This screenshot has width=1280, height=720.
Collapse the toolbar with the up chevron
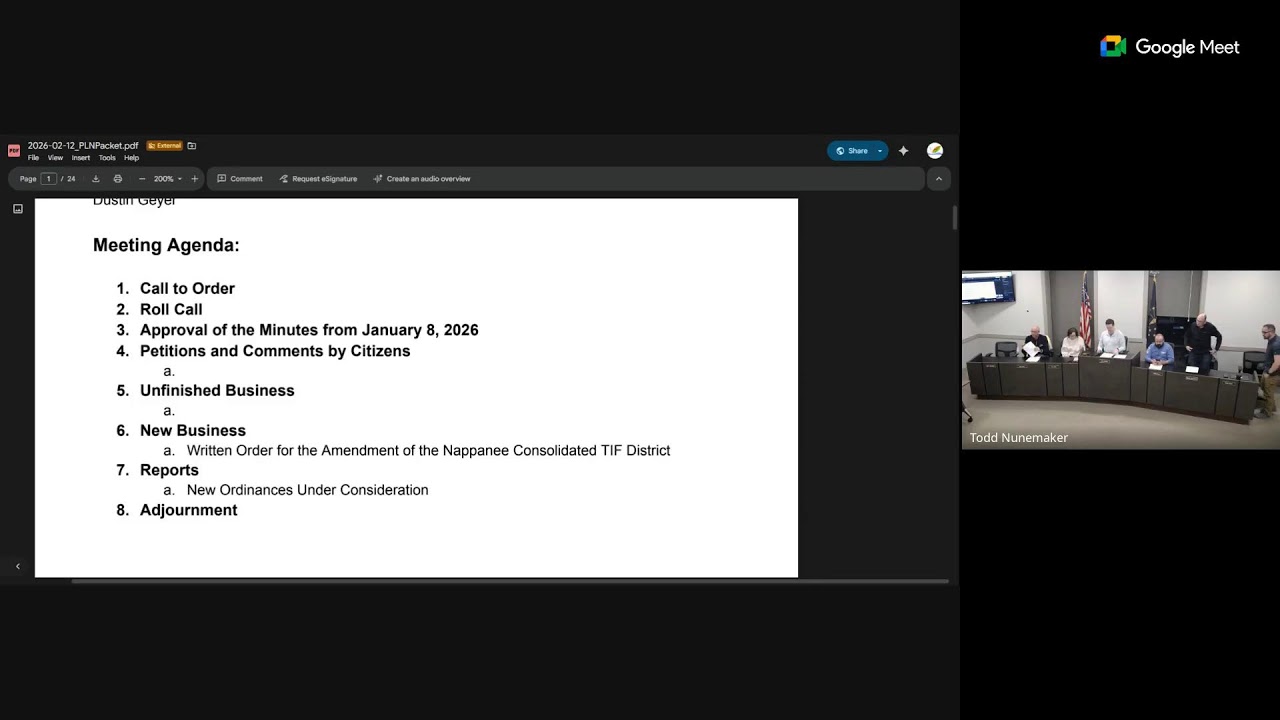(938, 179)
